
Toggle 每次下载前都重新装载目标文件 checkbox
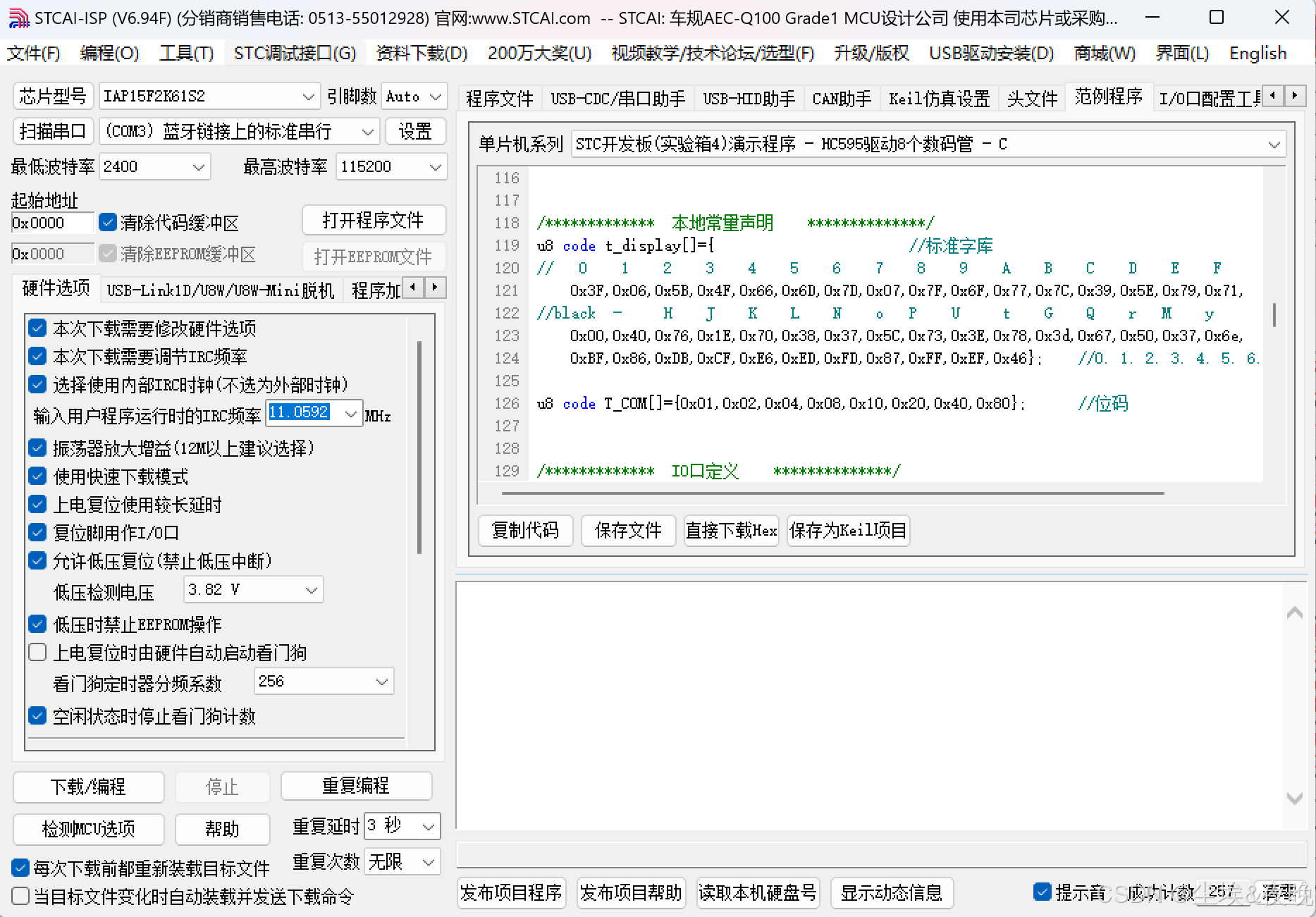[x=20, y=868]
